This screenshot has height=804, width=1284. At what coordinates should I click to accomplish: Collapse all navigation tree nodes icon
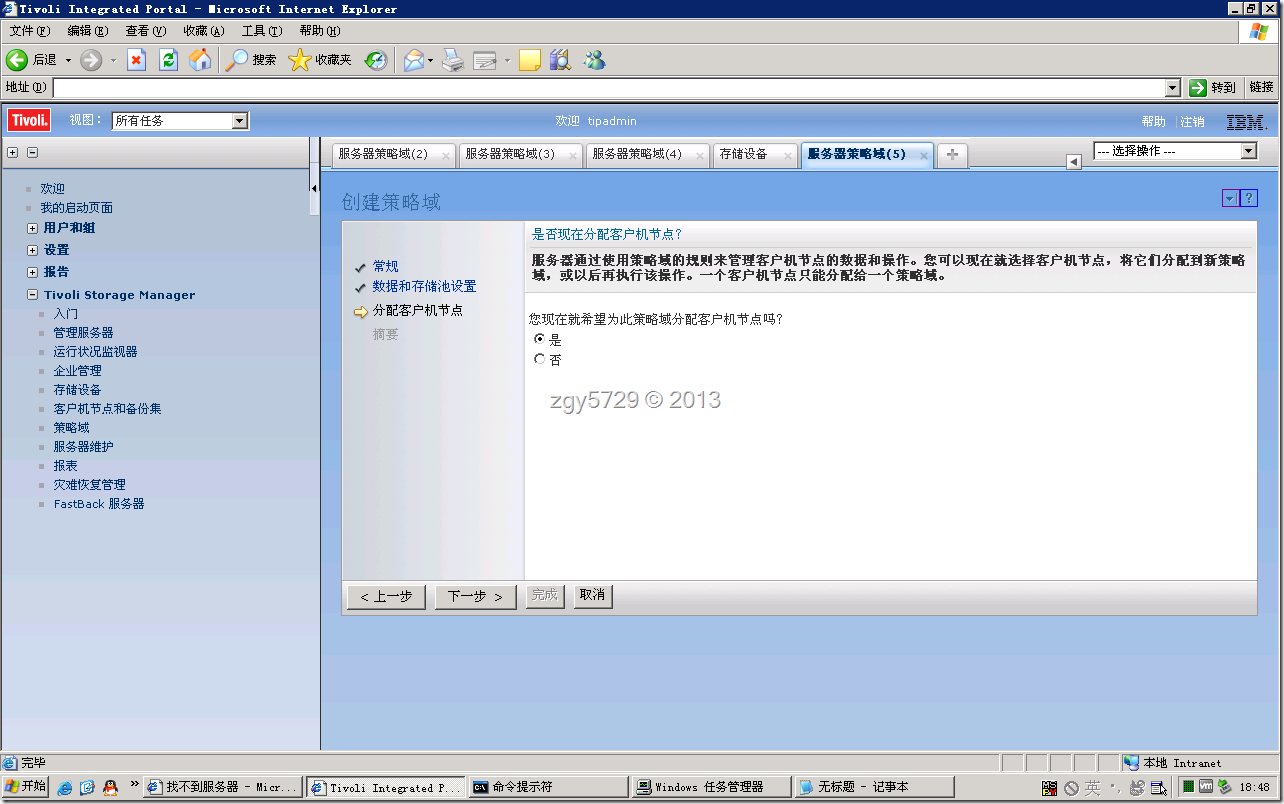(32, 153)
